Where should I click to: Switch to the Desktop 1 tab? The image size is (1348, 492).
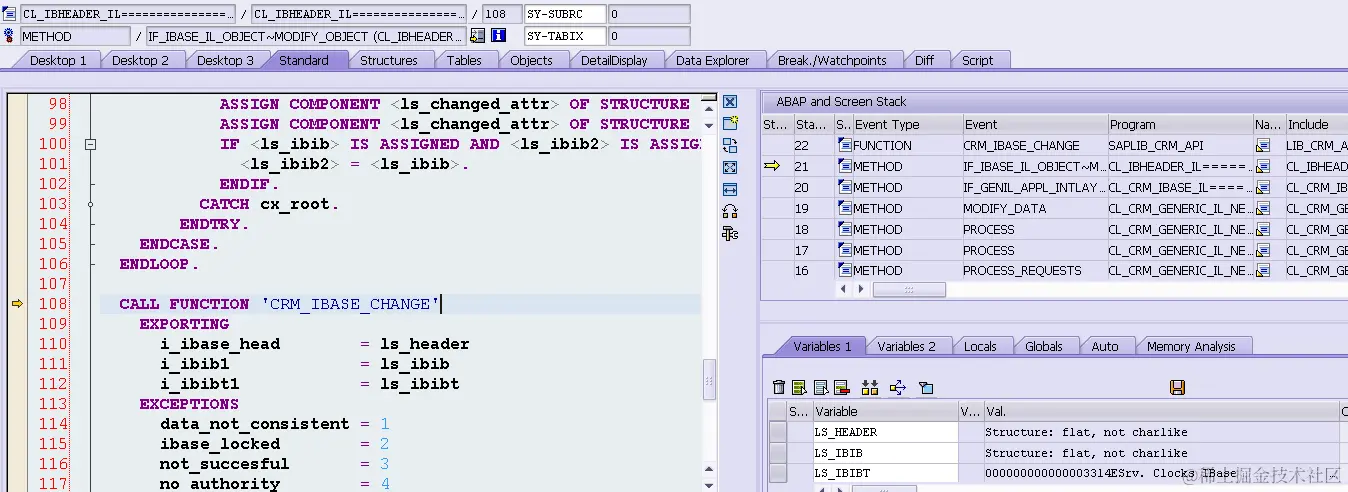[58, 60]
